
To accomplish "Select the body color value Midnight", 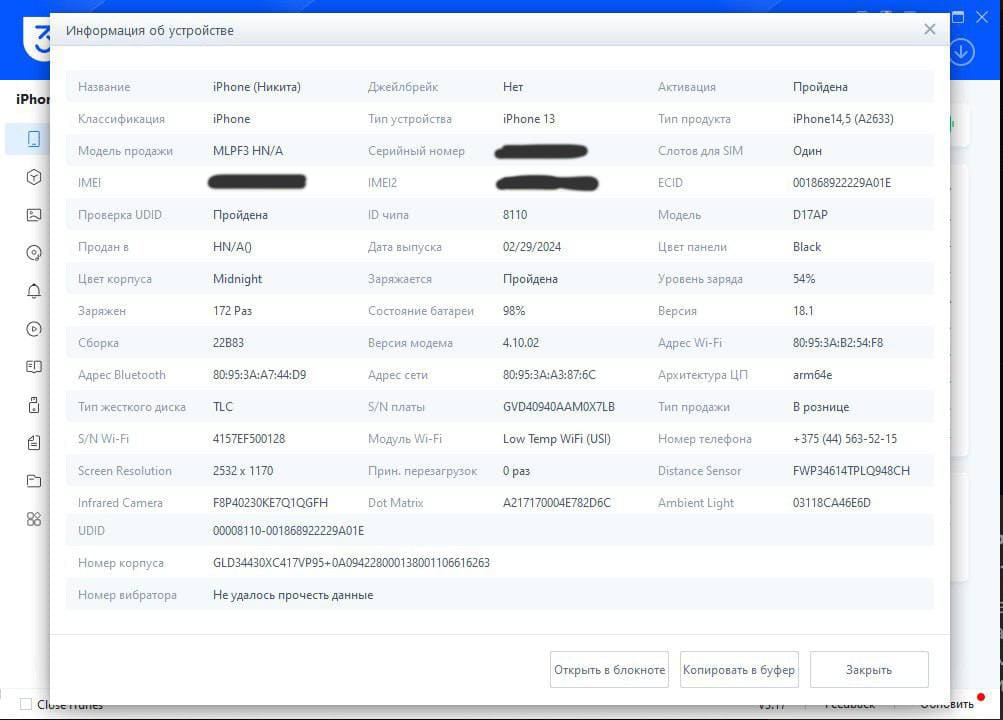I will point(237,279).
